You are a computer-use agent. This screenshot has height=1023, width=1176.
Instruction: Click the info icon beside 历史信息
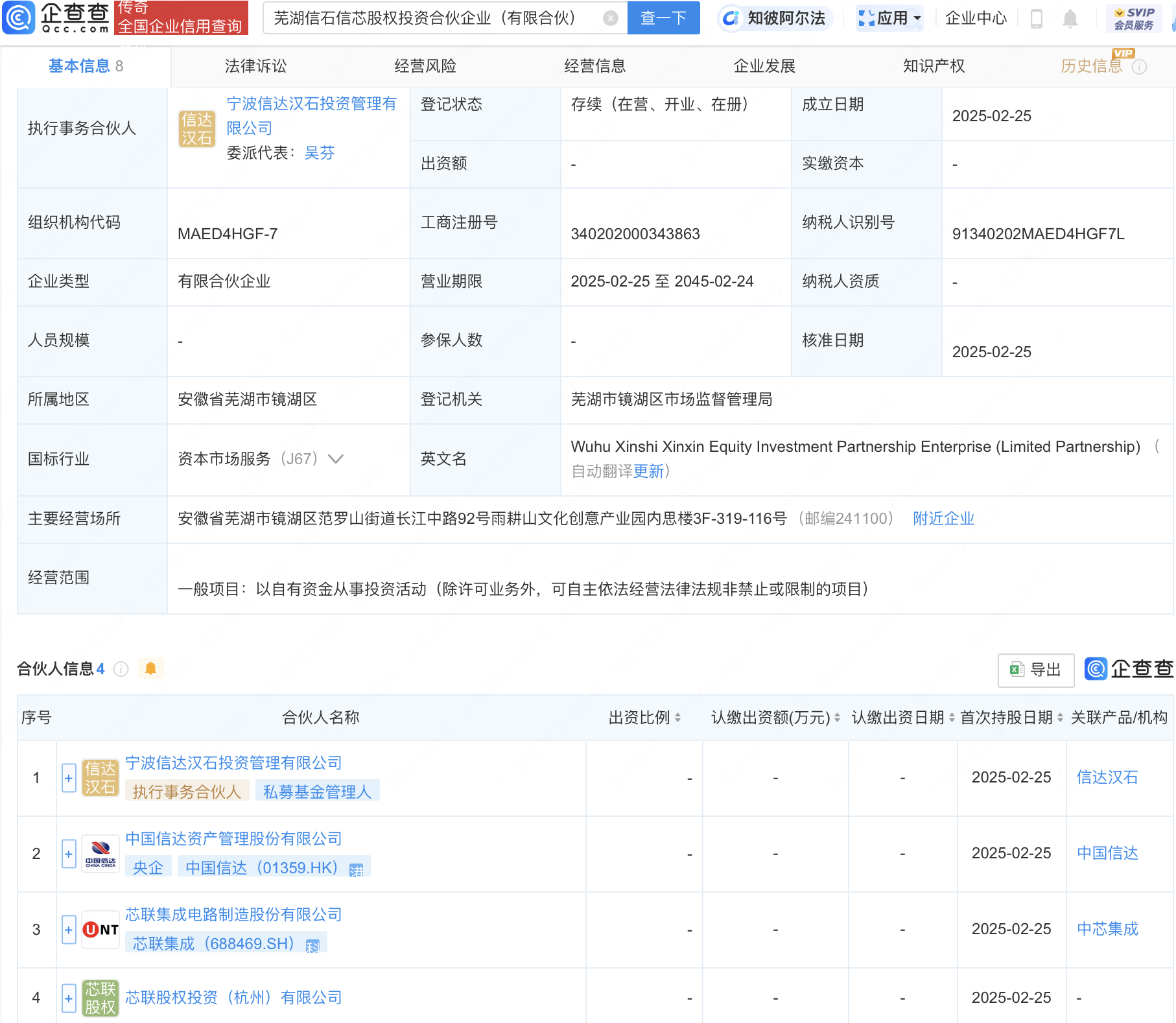tap(1140, 67)
